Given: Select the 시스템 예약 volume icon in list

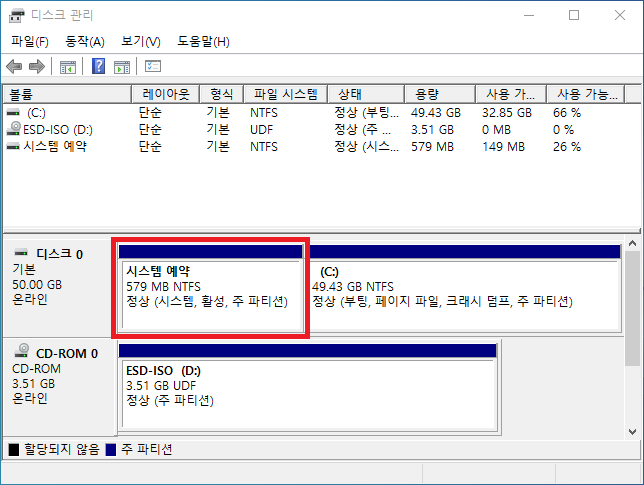Looking at the screenshot, I should 13,146.
